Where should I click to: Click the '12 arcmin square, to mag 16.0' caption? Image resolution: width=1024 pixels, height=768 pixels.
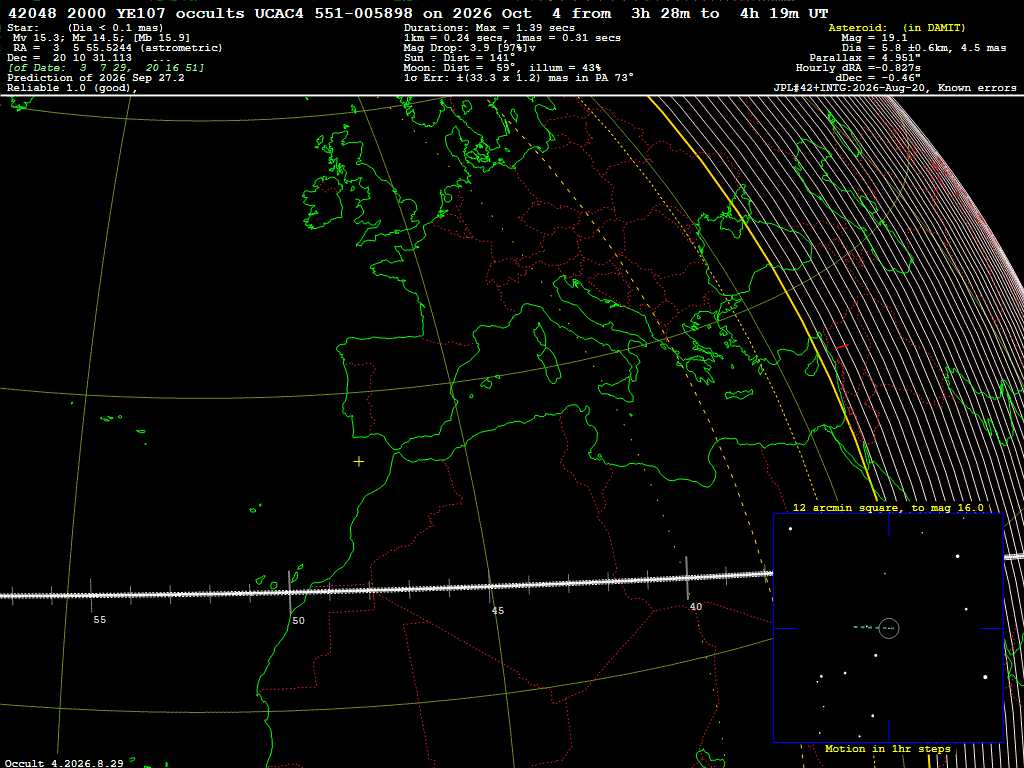pos(888,507)
